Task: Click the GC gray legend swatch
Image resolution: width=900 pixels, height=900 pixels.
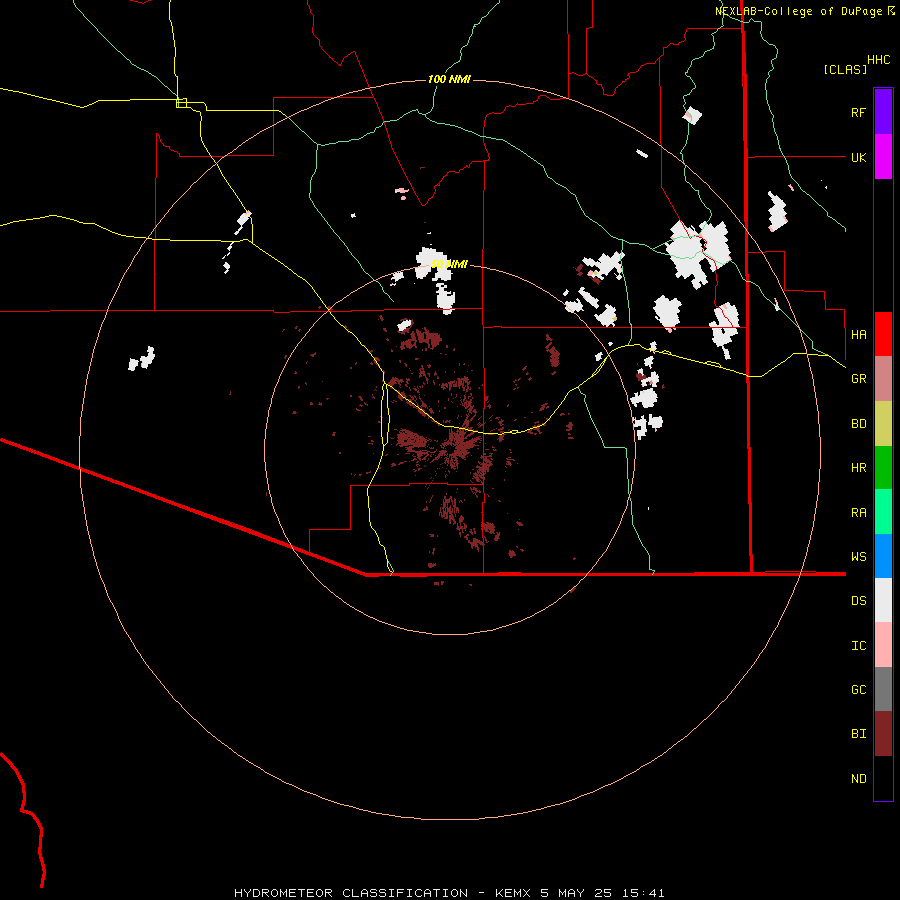Action: point(883,689)
